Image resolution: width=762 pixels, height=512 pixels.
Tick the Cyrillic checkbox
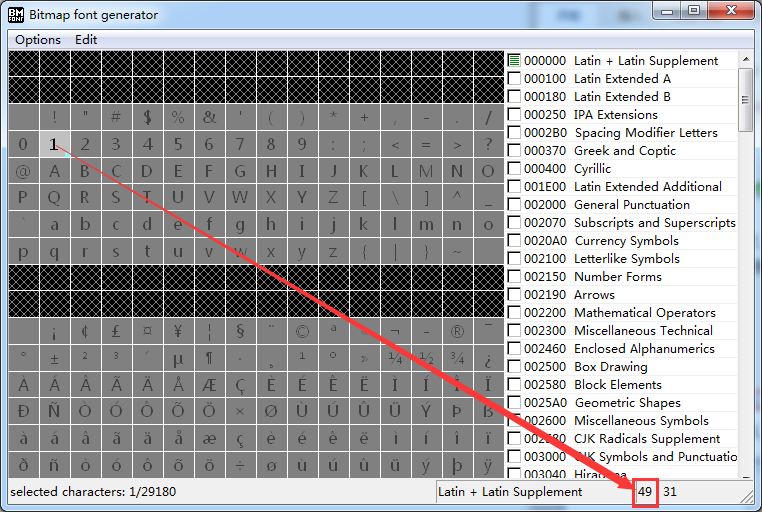(514, 169)
